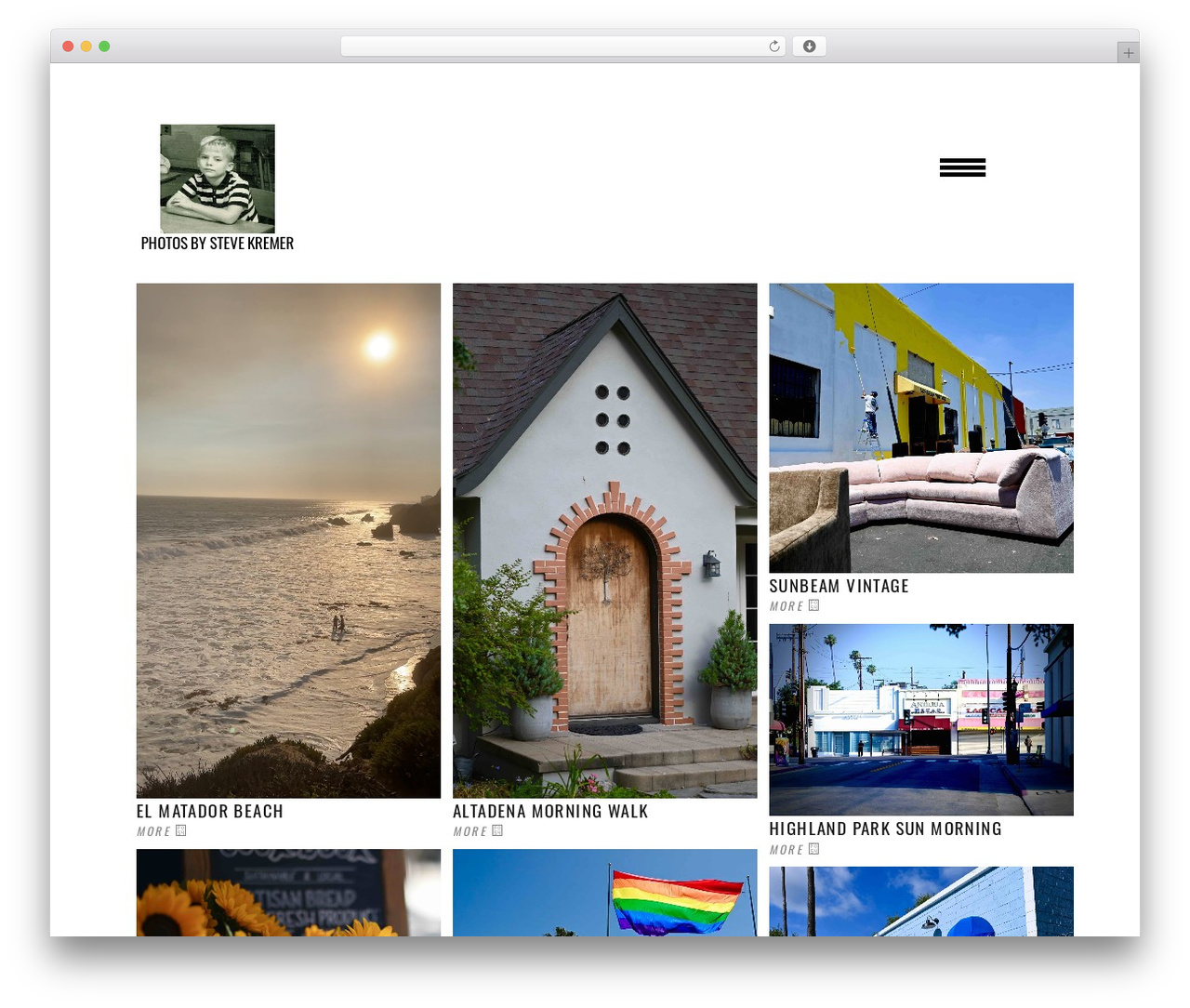Image resolution: width=1190 pixels, height=1008 pixels.
Task: Open the sunflowers photo thumbnail
Action: [288, 893]
